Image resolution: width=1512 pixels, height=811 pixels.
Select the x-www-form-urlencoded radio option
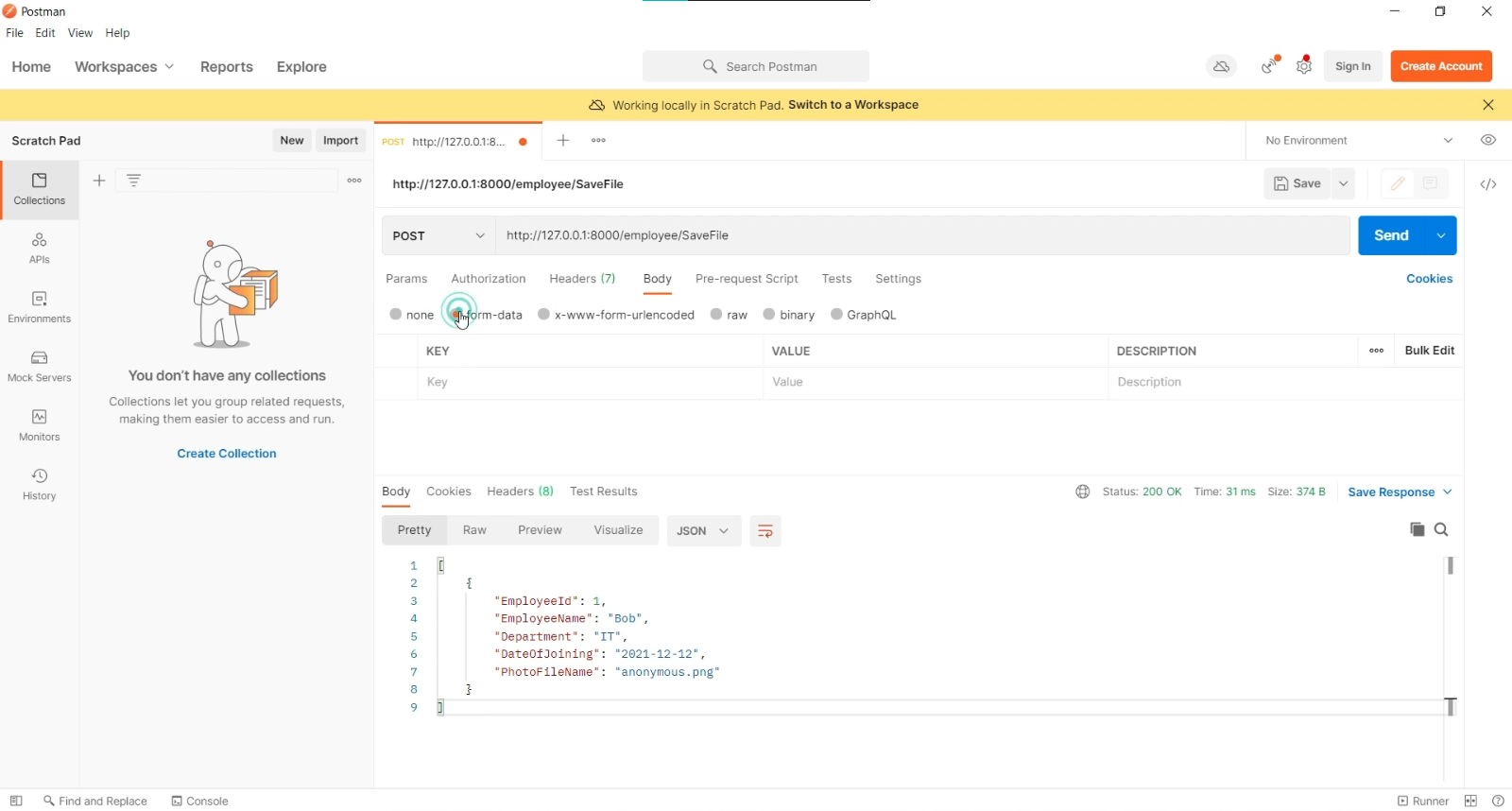click(x=544, y=315)
